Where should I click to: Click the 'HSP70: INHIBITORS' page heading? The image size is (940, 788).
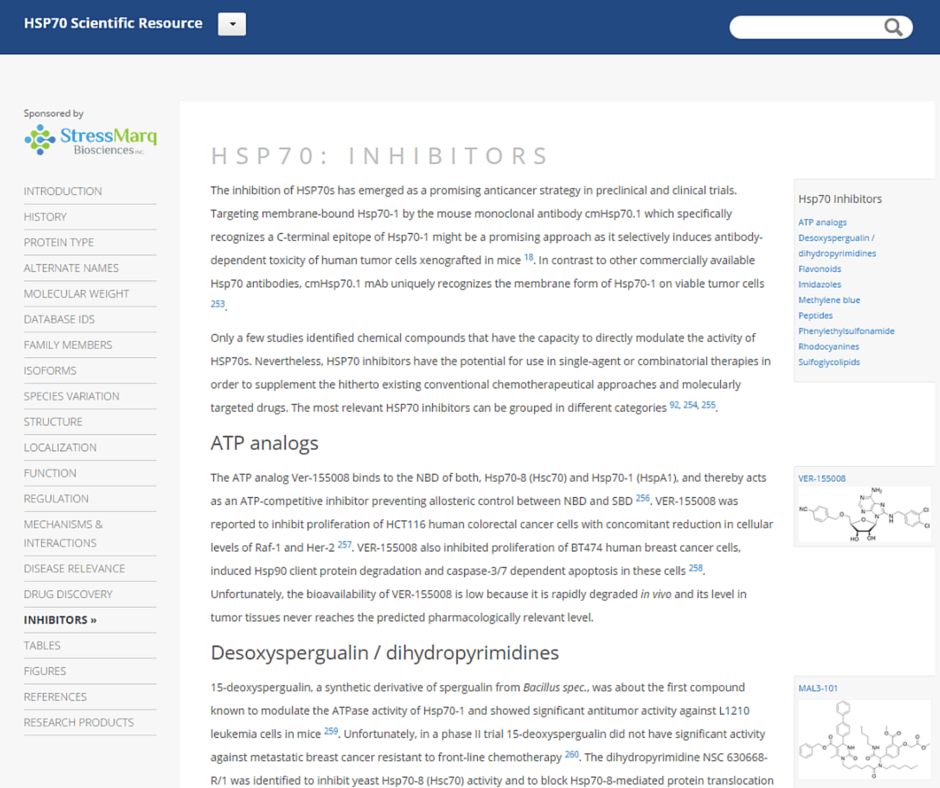pos(379,156)
